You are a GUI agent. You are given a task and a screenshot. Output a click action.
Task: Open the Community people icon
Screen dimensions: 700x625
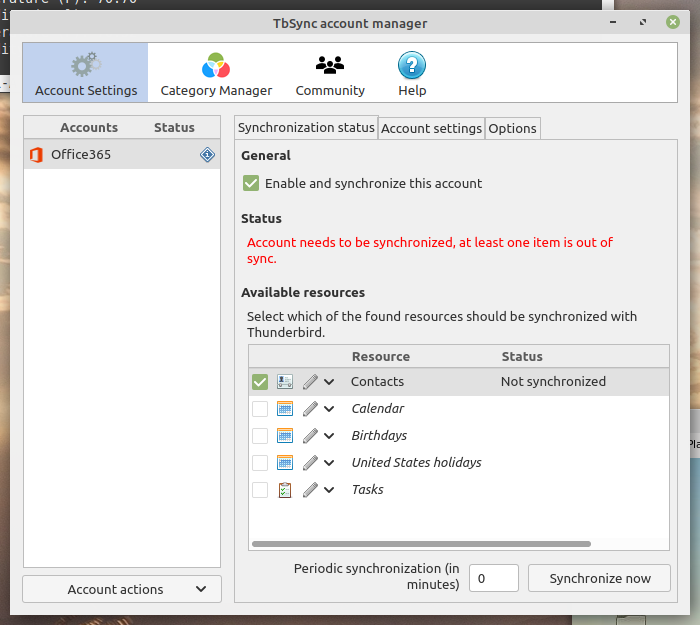330,66
